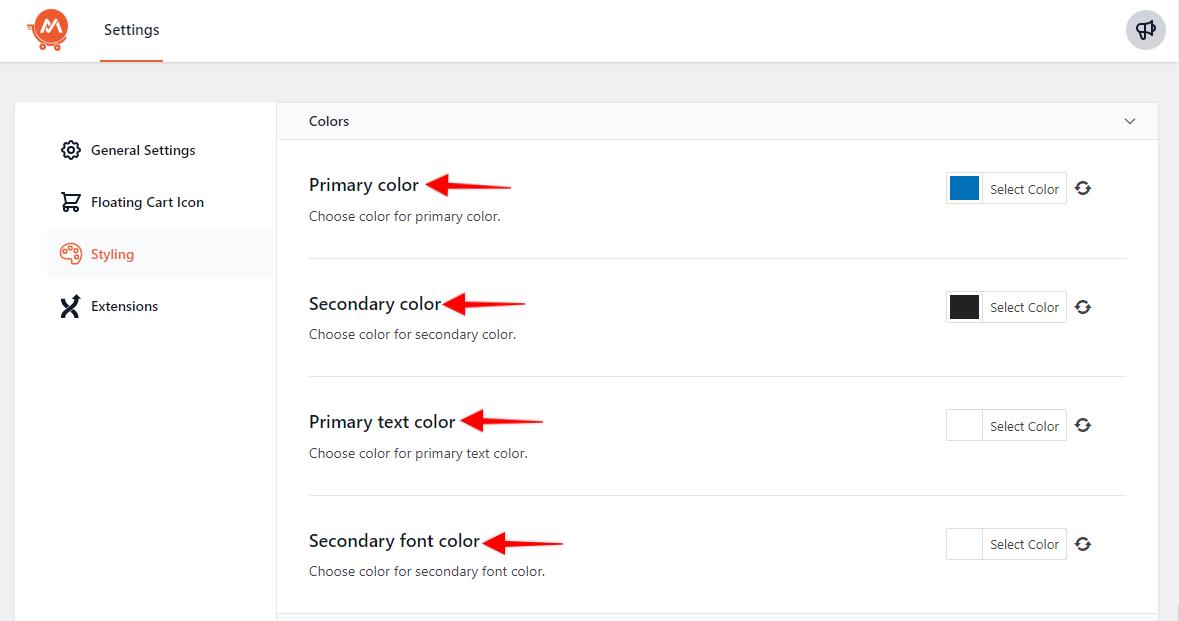Reset the Secondary color to default
The width and height of the screenshot is (1179, 621).
(x=1083, y=307)
